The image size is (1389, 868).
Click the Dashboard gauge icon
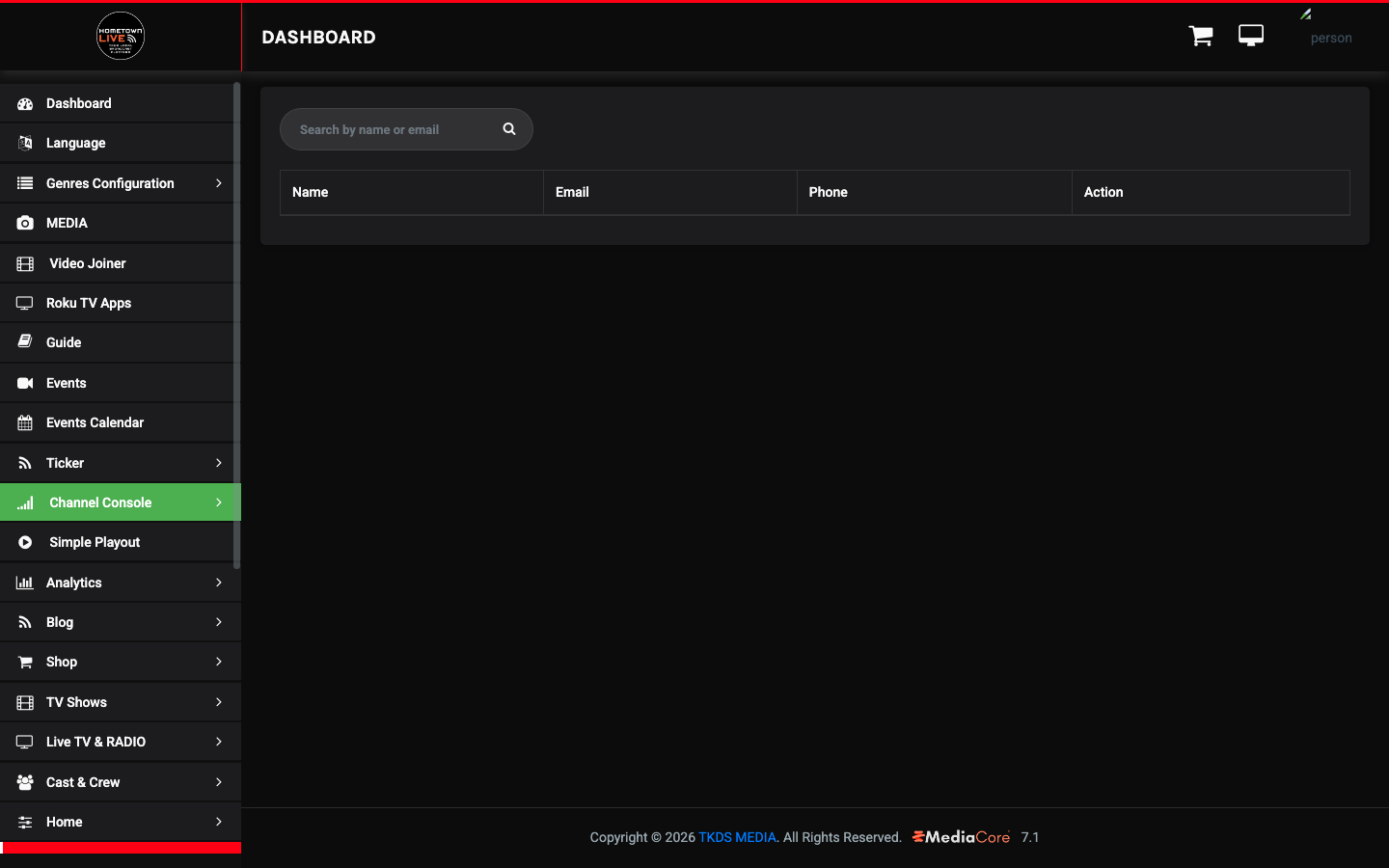point(25,103)
